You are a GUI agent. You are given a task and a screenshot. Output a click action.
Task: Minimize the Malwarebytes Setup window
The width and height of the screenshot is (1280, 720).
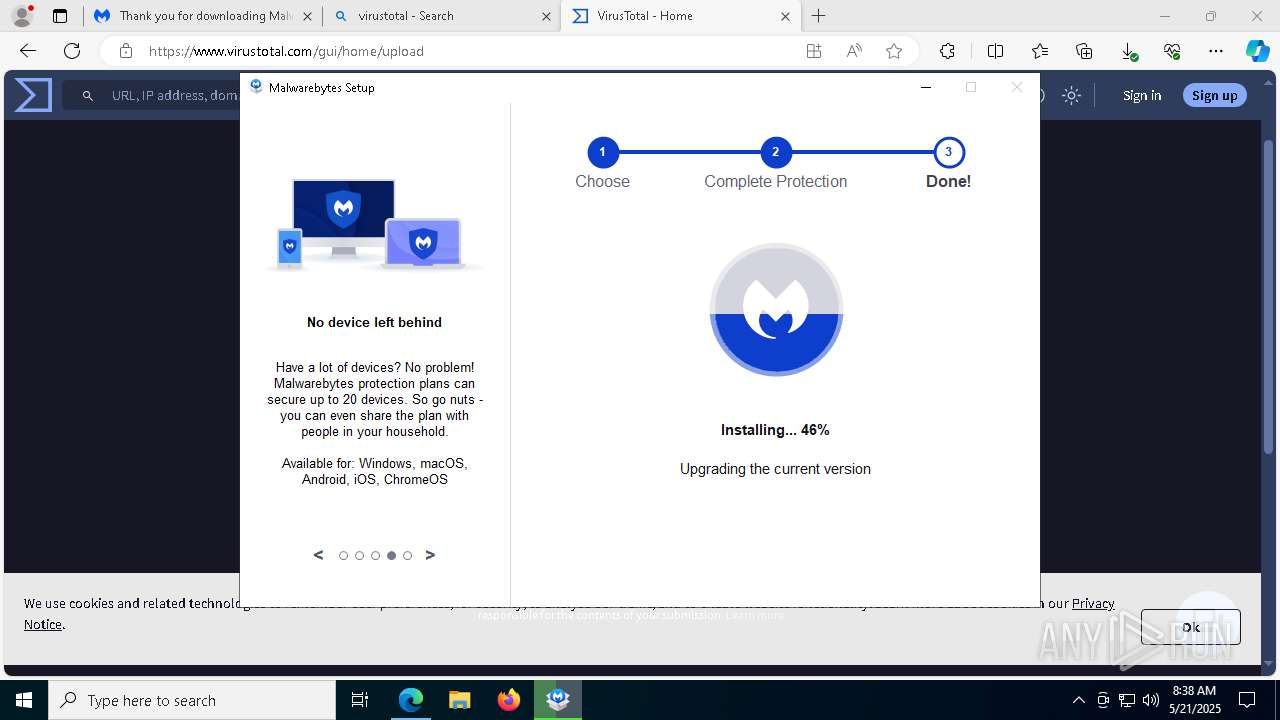(x=926, y=87)
